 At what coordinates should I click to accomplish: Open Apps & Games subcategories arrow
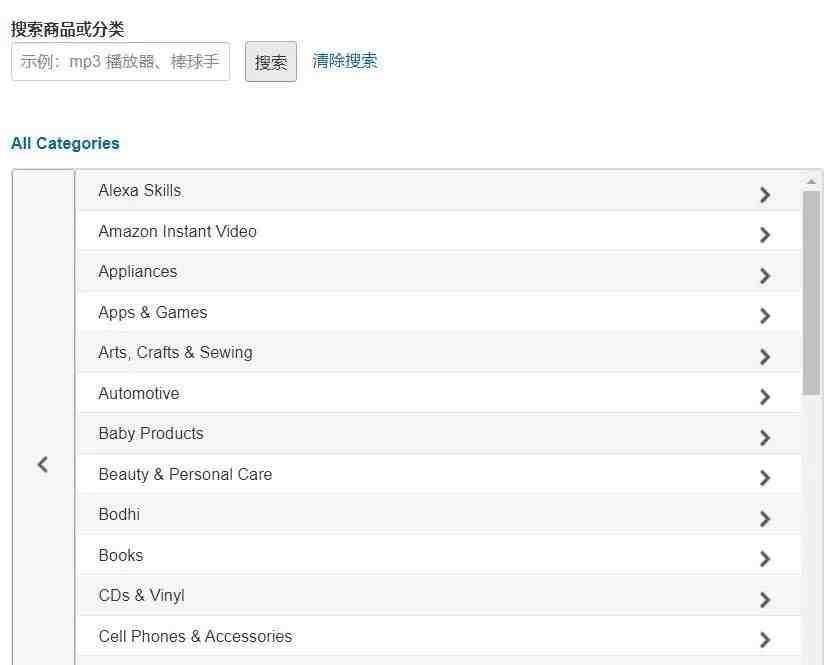coord(765,316)
